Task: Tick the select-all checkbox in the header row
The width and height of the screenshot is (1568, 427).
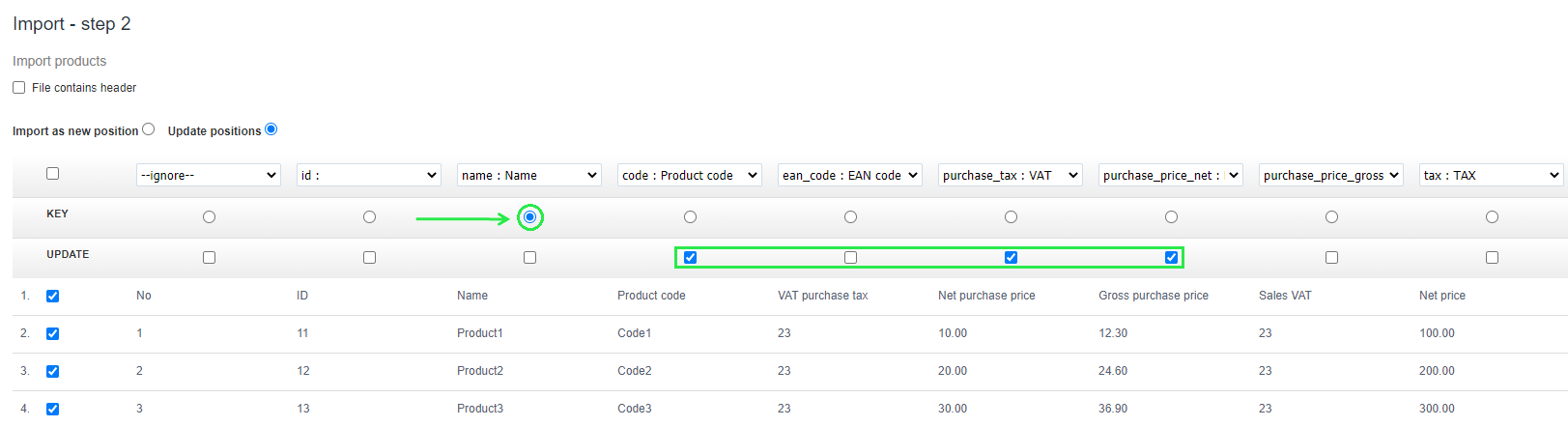Action: point(52,174)
